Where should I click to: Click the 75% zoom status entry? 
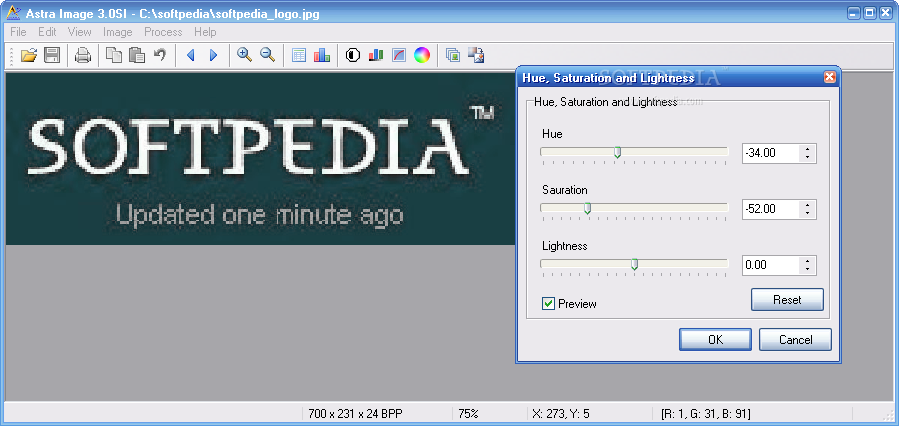tap(468, 413)
